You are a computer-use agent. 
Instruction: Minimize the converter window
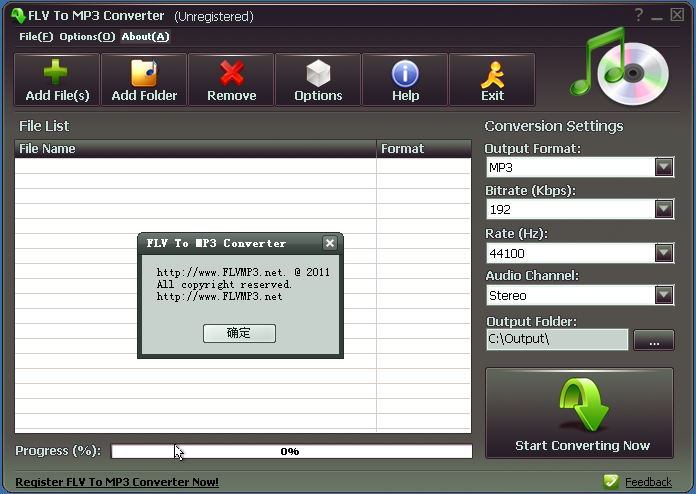pyautogui.click(x=657, y=16)
